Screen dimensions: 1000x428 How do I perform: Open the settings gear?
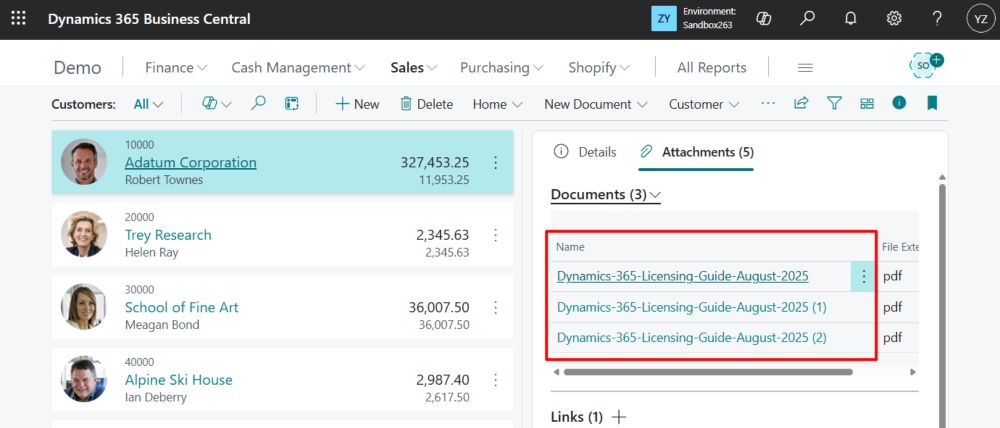pyautogui.click(x=894, y=18)
